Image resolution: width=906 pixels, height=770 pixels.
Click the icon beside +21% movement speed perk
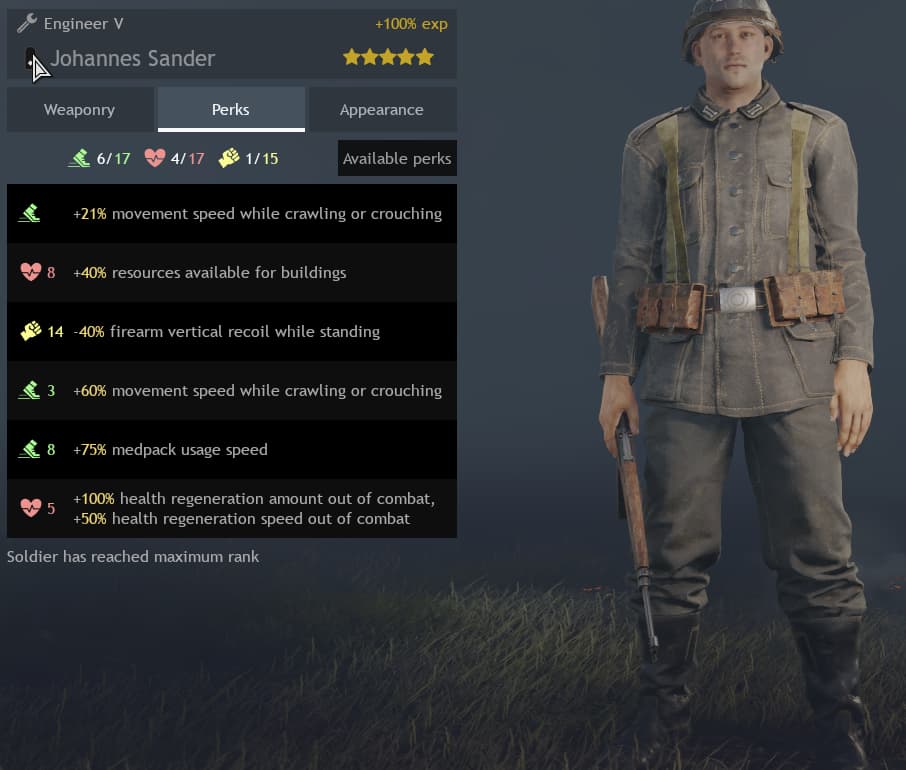[29, 214]
